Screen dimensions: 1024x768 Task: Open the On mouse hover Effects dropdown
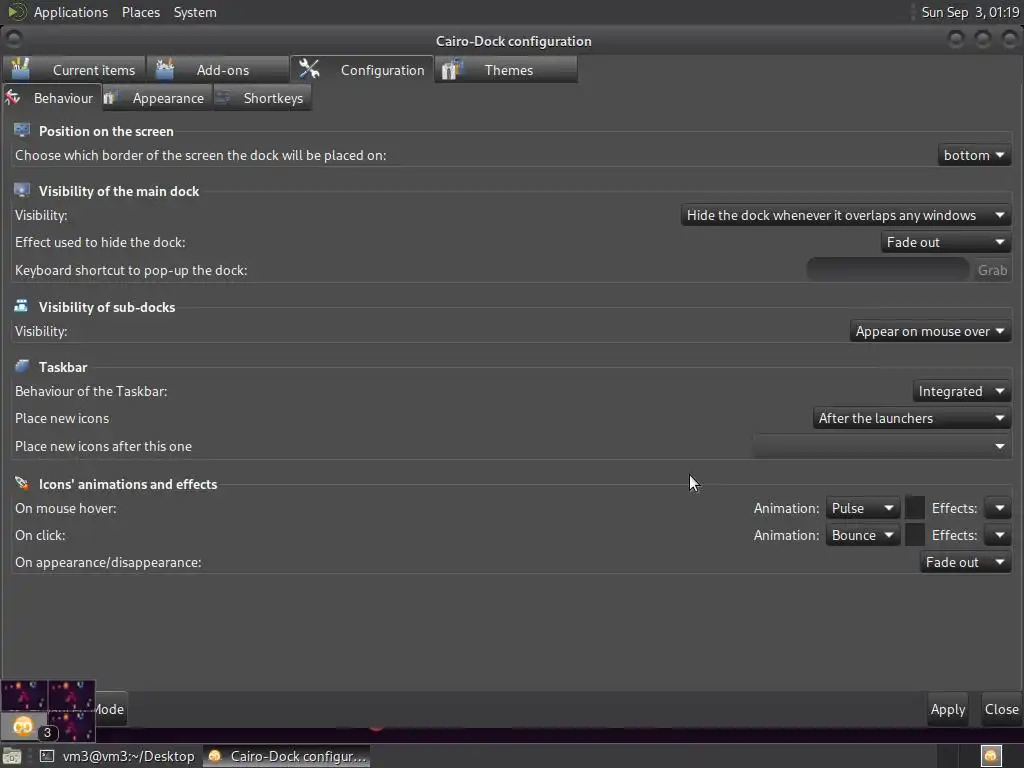click(998, 509)
